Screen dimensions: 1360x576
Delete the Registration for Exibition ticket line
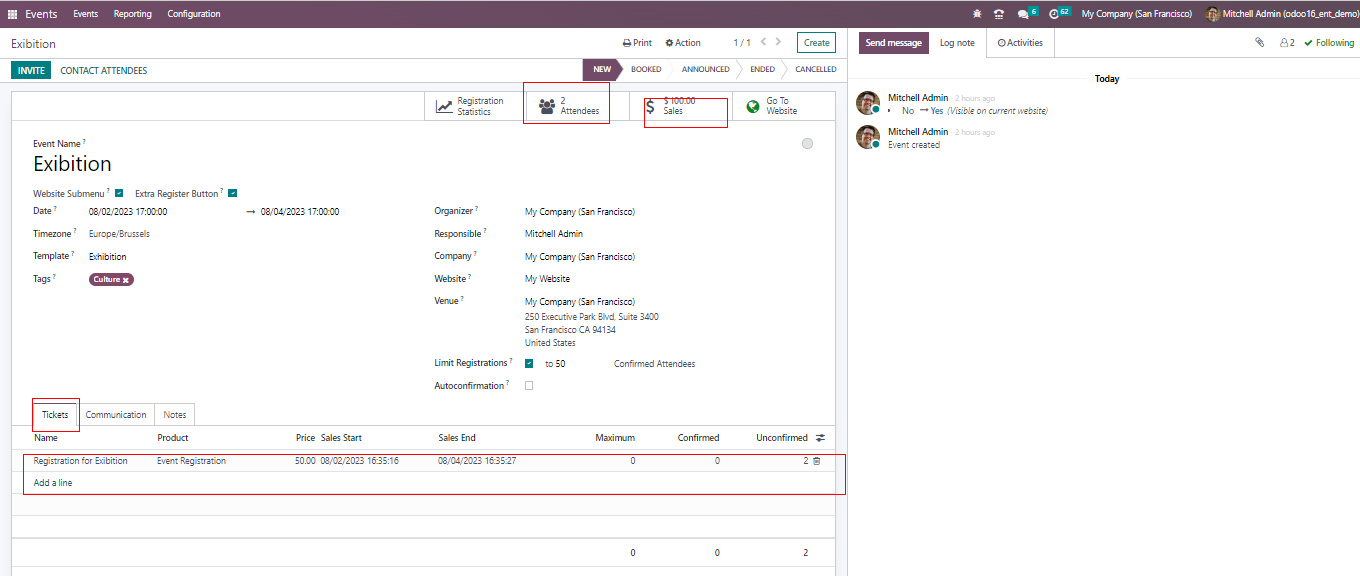coord(817,461)
